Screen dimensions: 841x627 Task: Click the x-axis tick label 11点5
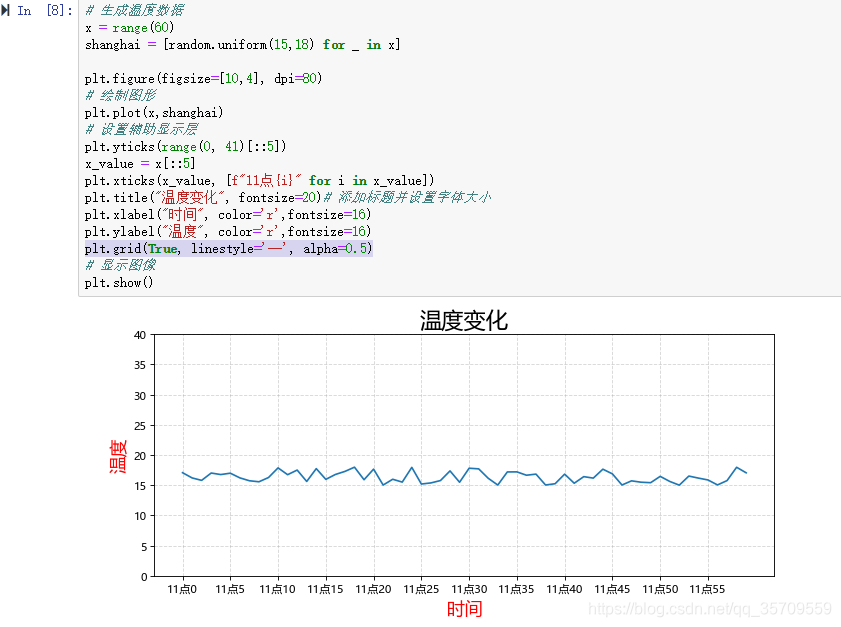230,589
